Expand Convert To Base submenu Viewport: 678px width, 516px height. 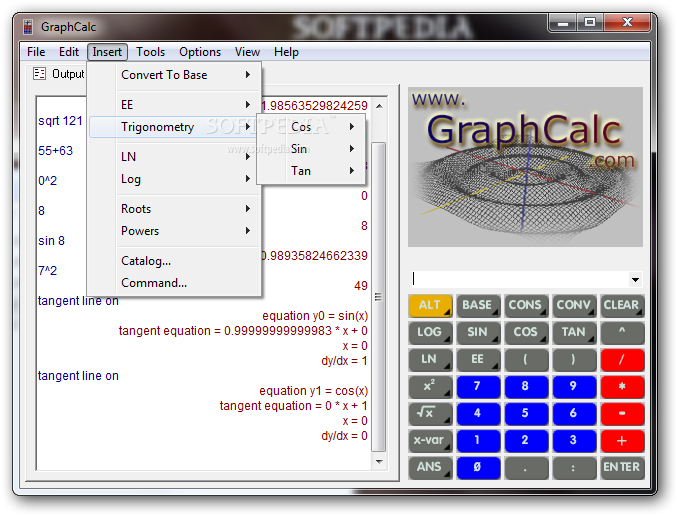click(175, 75)
